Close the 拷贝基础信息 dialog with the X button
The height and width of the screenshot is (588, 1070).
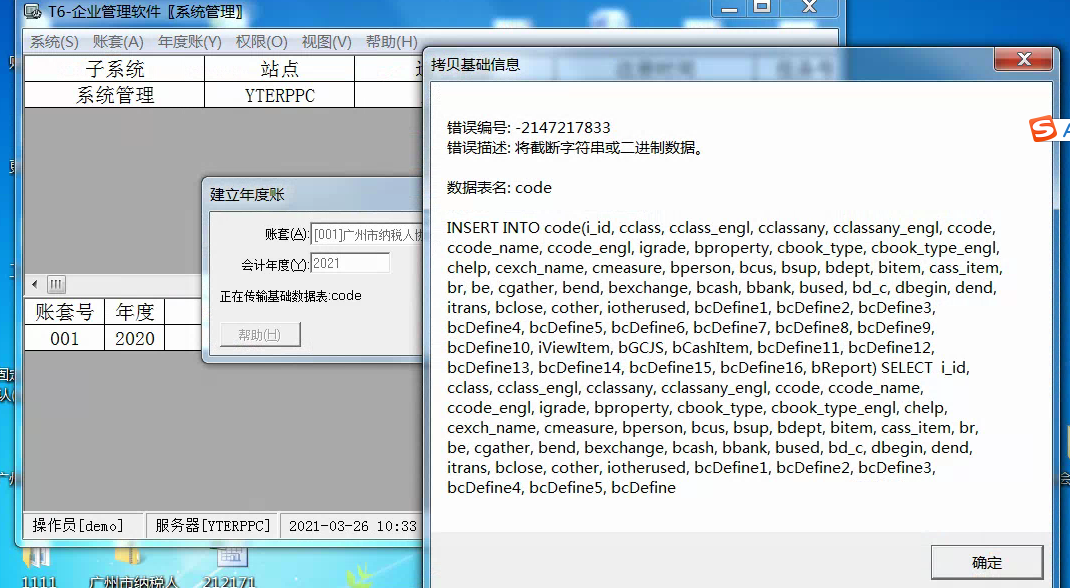point(1024,59)
